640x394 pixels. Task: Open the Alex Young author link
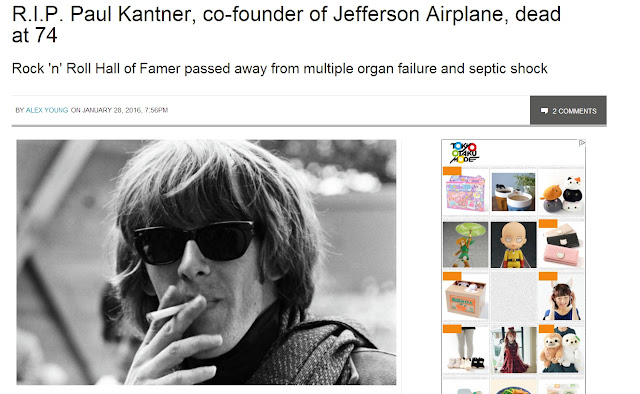point(47,110)
